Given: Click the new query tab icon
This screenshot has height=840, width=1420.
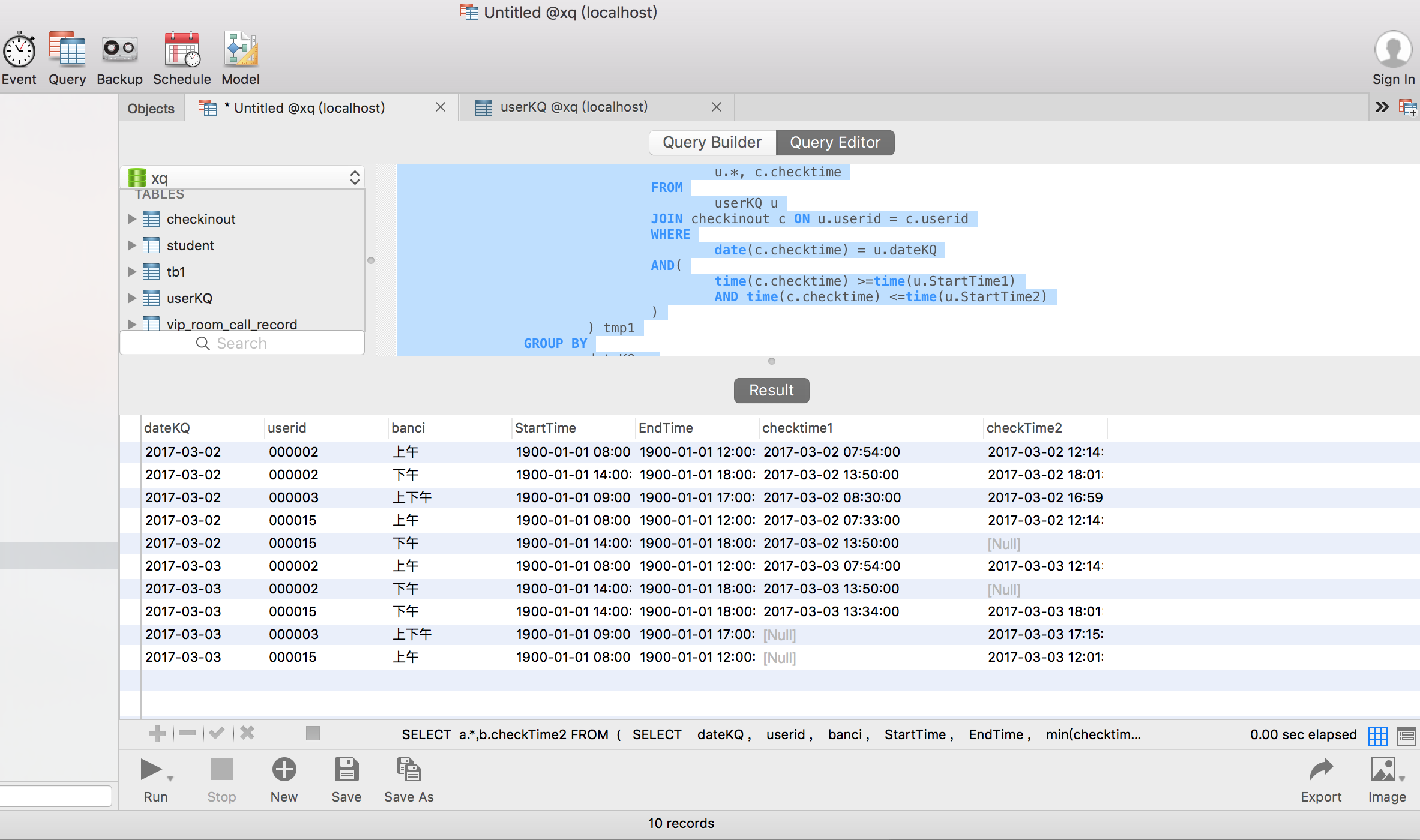Looking at the screenshot, I should pos(1407,107).
